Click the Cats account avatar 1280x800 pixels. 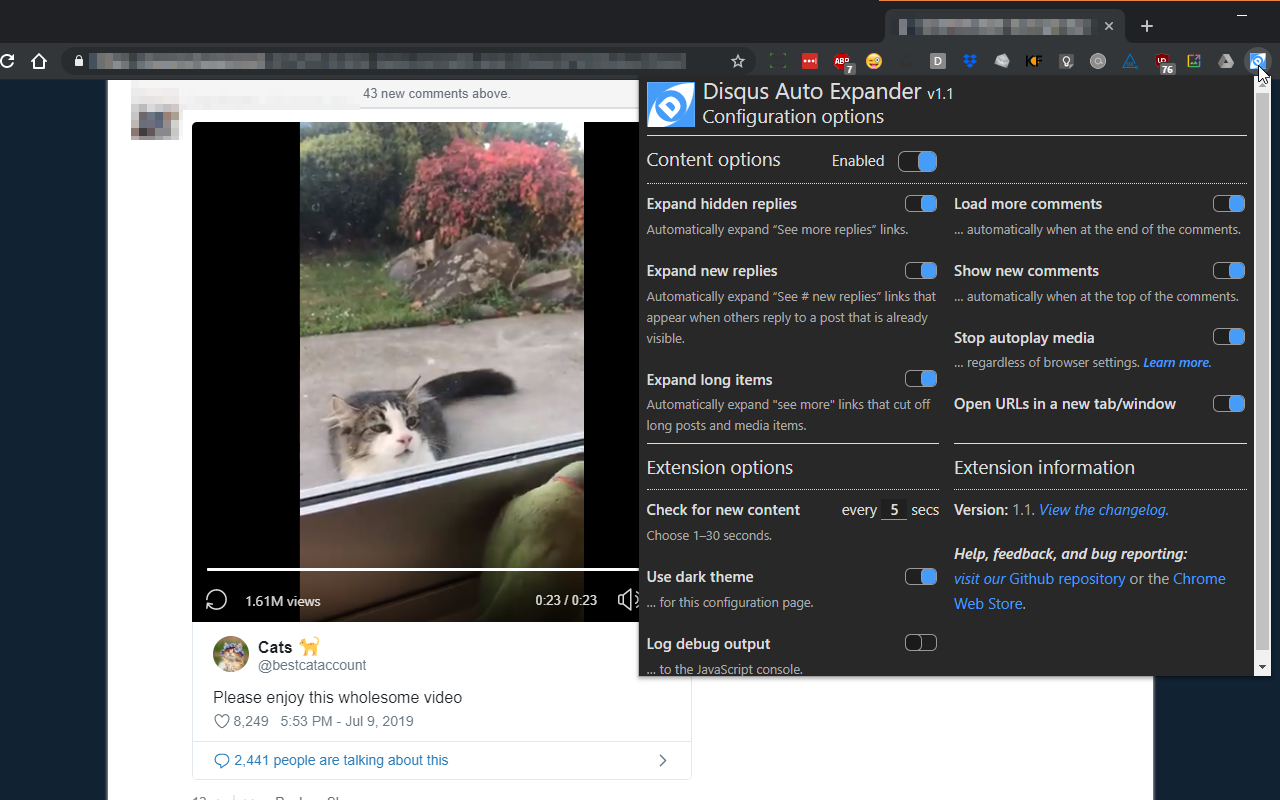pos(231,654)
